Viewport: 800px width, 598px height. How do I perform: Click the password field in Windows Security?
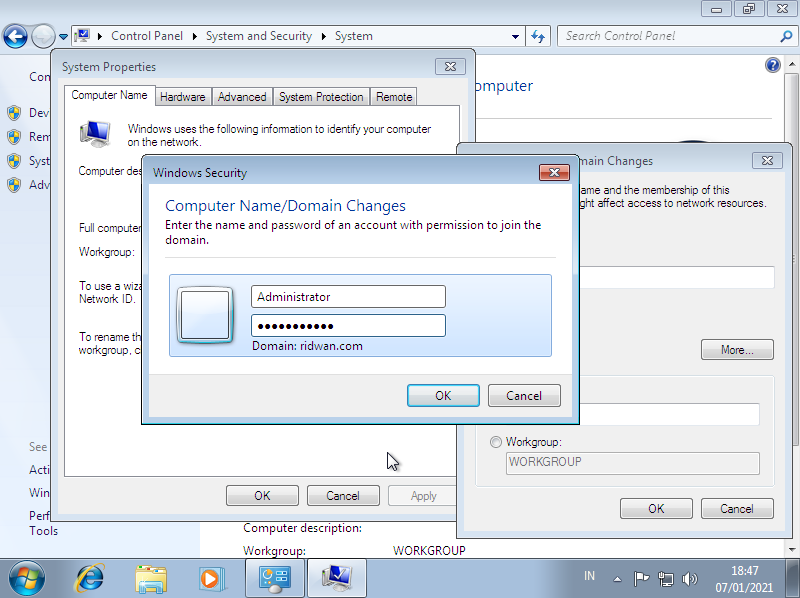point(348,325)
